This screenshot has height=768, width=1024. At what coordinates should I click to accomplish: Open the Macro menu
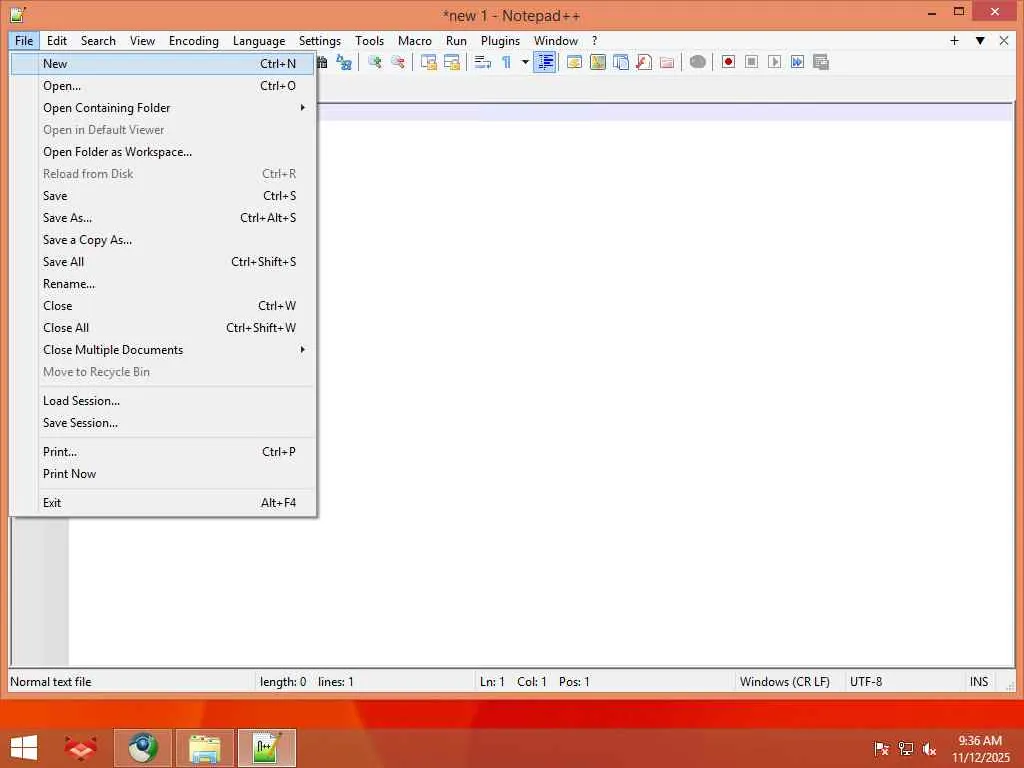[x=415, y=40]
